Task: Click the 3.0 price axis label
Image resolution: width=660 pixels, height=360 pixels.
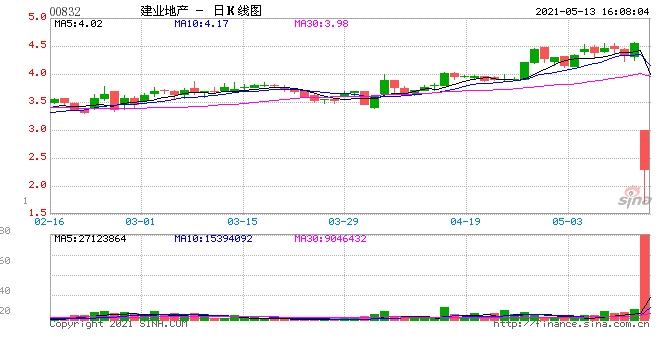Action: point(37,129)
